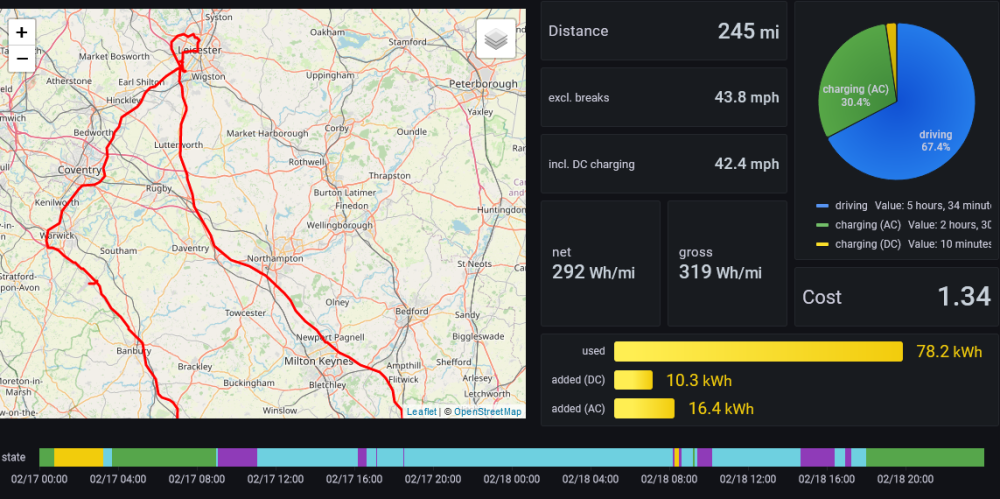The width and height of the screenshot is (1000, 499).
Task: Select the purple state segment after 02/17 08:00
Action: pyautogui.click(x=237, y=458)
